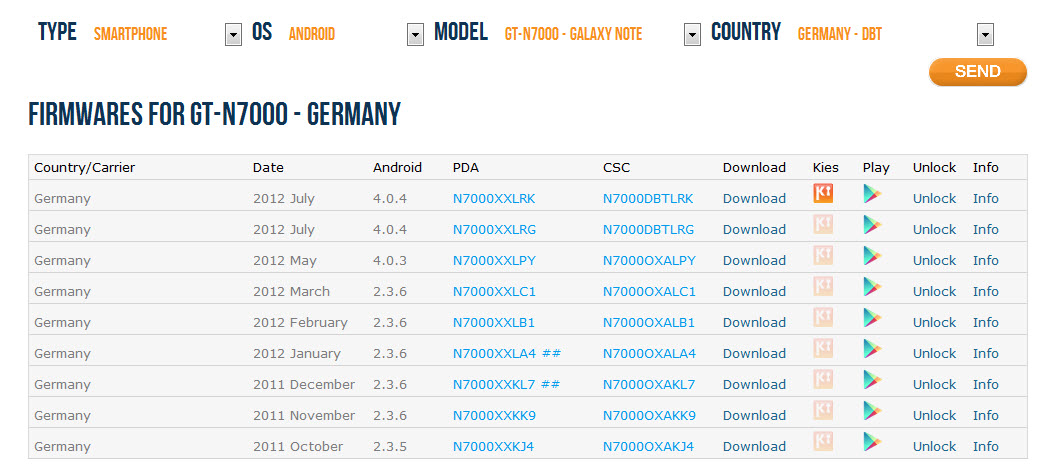Image resolution: width=1042 pixels, height=470 pixels.
Task: Click the Country/Carrier column header
Action: [x=84, y=168]
